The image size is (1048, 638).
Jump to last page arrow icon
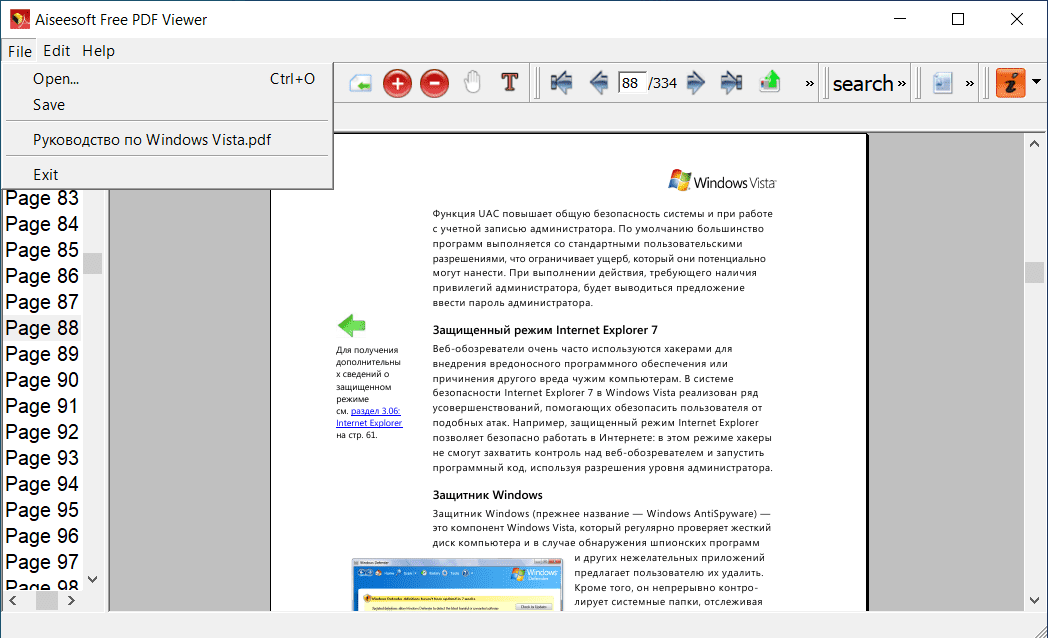(x=732, y=83)
